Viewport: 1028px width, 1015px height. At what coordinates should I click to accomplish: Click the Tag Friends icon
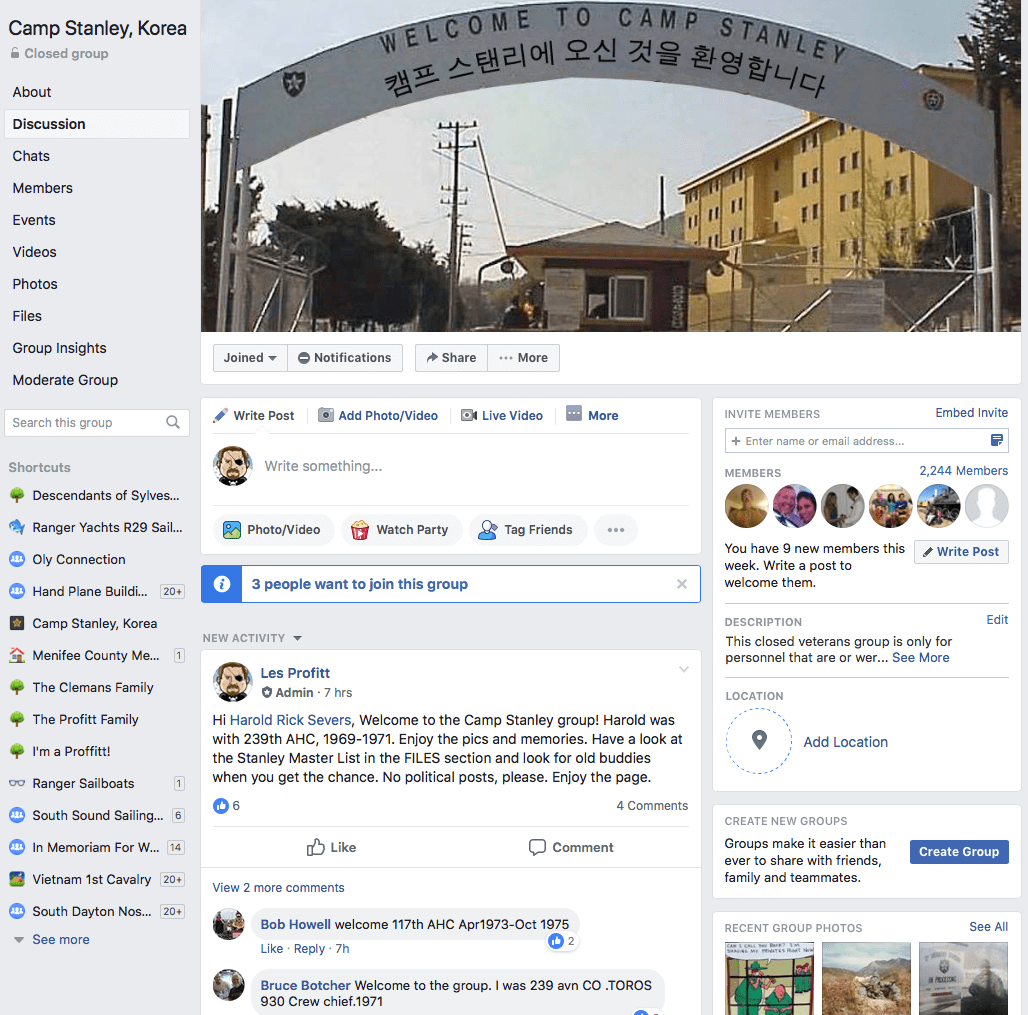click(488, 530)
